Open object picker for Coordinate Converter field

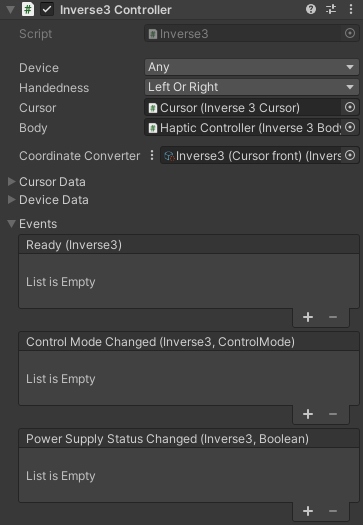coord(350,155)
